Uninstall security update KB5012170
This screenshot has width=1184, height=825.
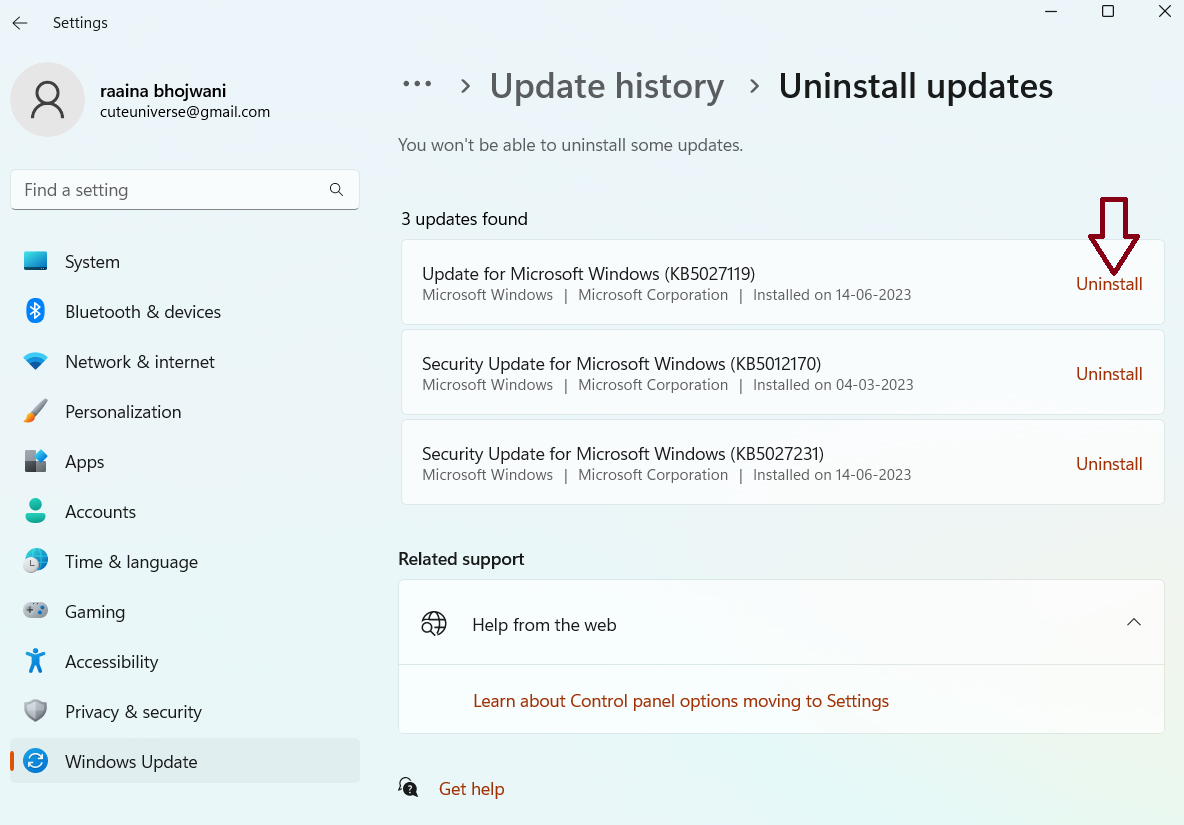[x=1109, y=374]
